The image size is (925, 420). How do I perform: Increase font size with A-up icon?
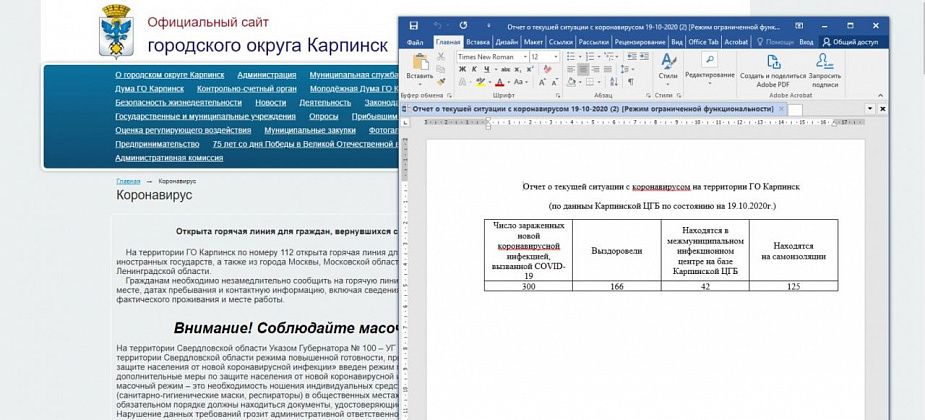(x=542, y=82)
